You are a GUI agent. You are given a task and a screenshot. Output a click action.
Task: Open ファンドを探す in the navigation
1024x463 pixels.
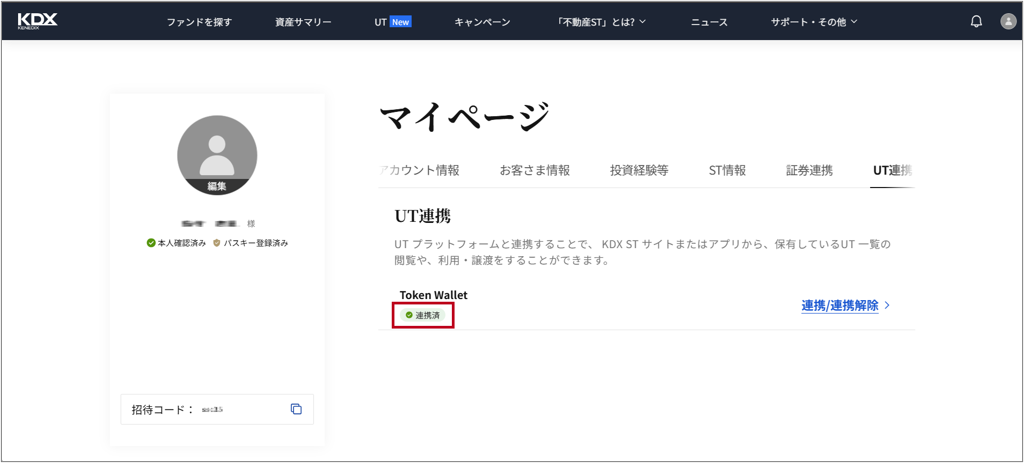199,22
